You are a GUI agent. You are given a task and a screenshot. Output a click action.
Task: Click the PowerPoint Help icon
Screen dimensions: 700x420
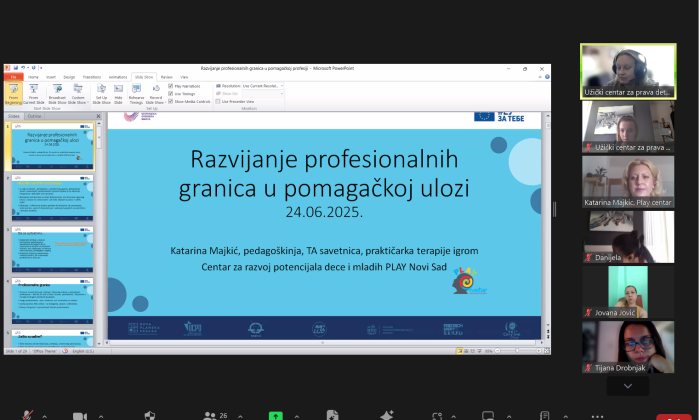point(547,77)
